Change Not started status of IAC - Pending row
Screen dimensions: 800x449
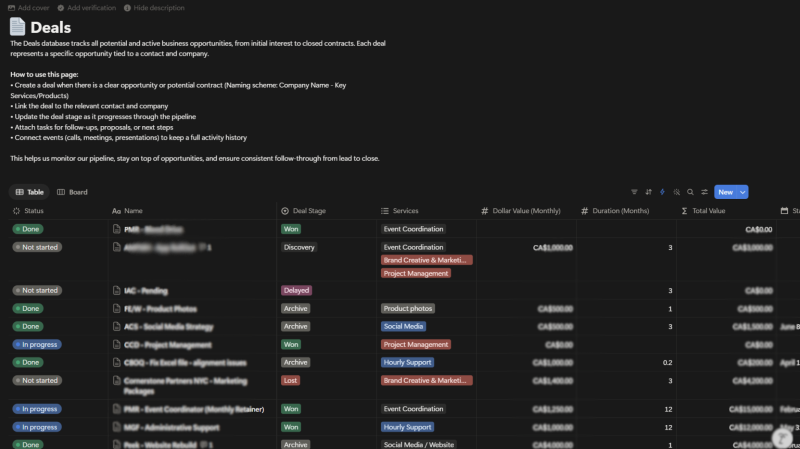click(37, 290)
